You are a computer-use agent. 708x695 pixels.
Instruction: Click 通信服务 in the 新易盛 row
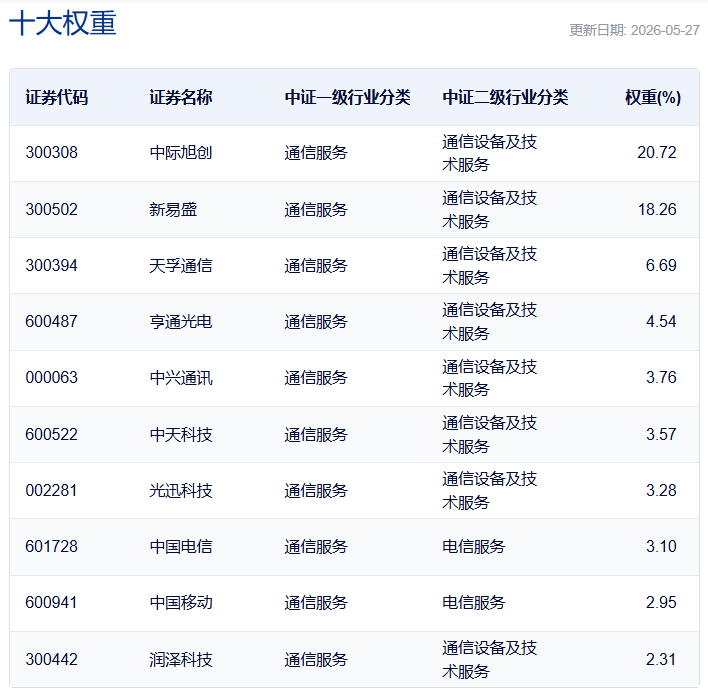(316, 210)
